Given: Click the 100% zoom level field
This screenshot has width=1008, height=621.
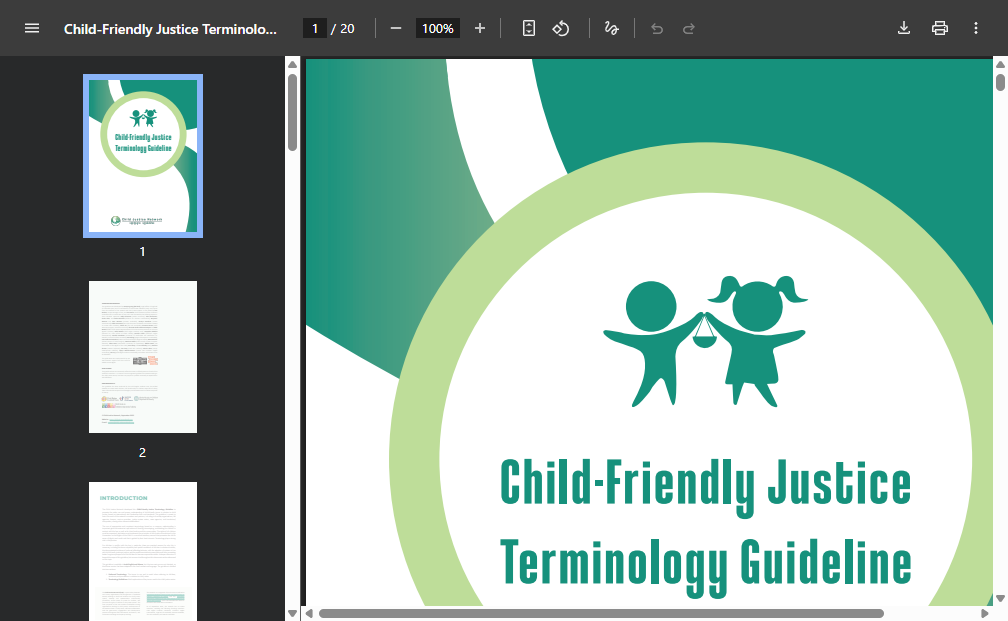Looking at the screenshot, I should coord(438,28).
